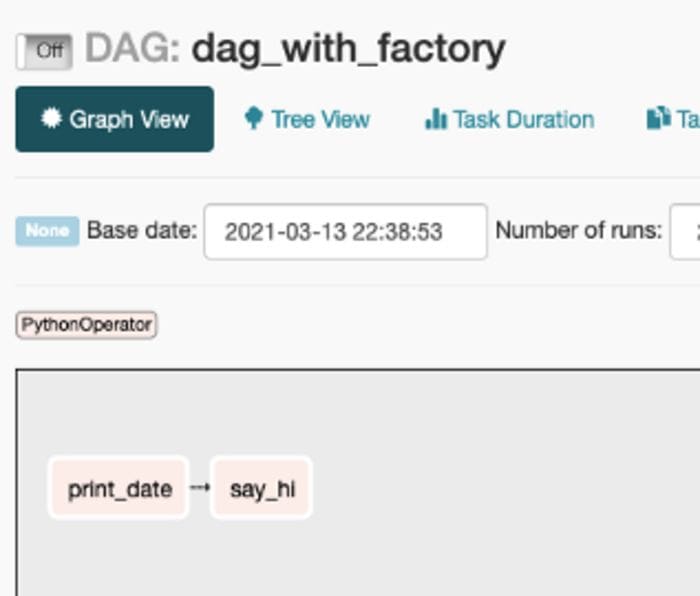Select the print_date task node
Viewport: 700px width, 596px height.
(119, 488)
